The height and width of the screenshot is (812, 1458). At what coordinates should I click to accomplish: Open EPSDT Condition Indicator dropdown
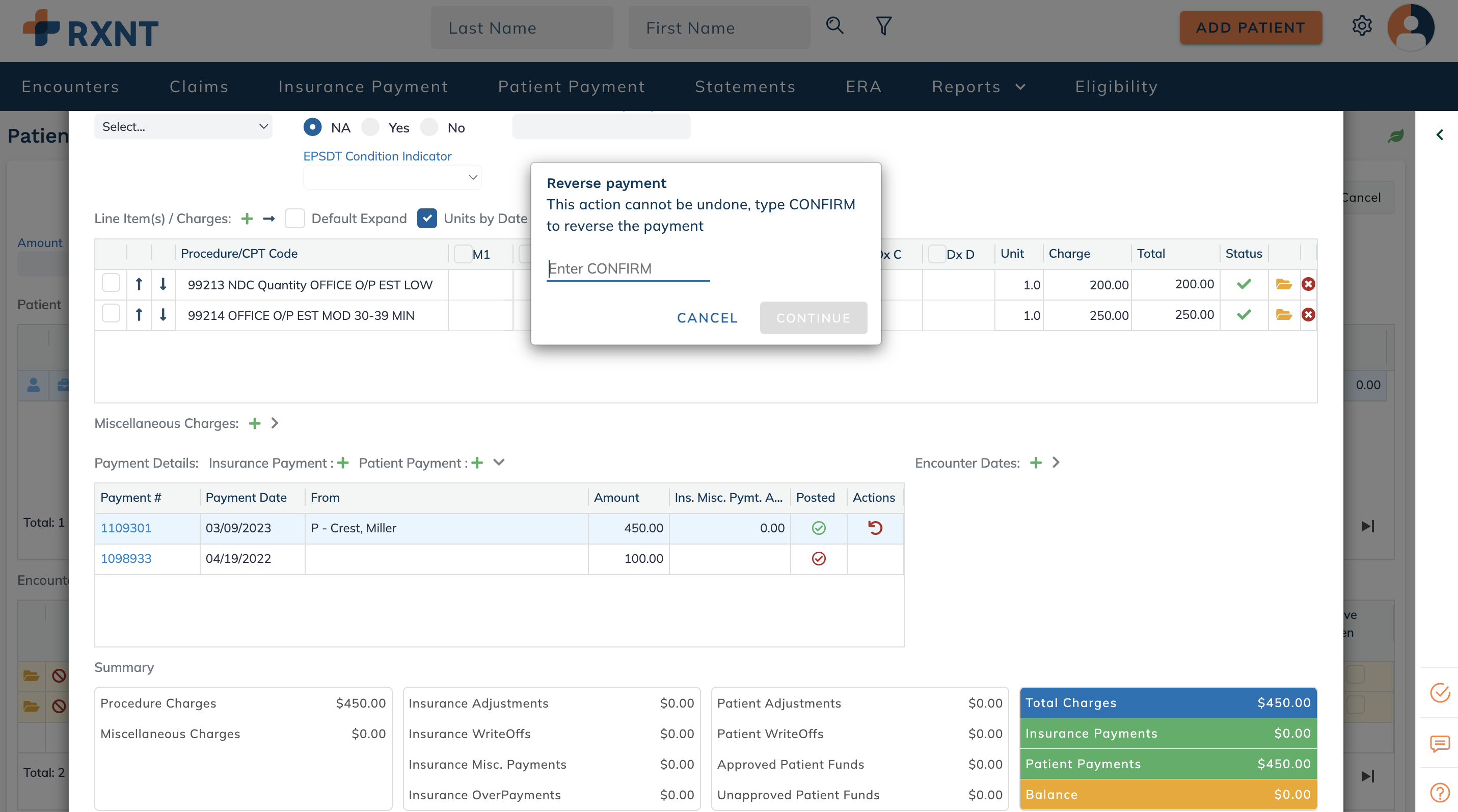coord(392,177)
